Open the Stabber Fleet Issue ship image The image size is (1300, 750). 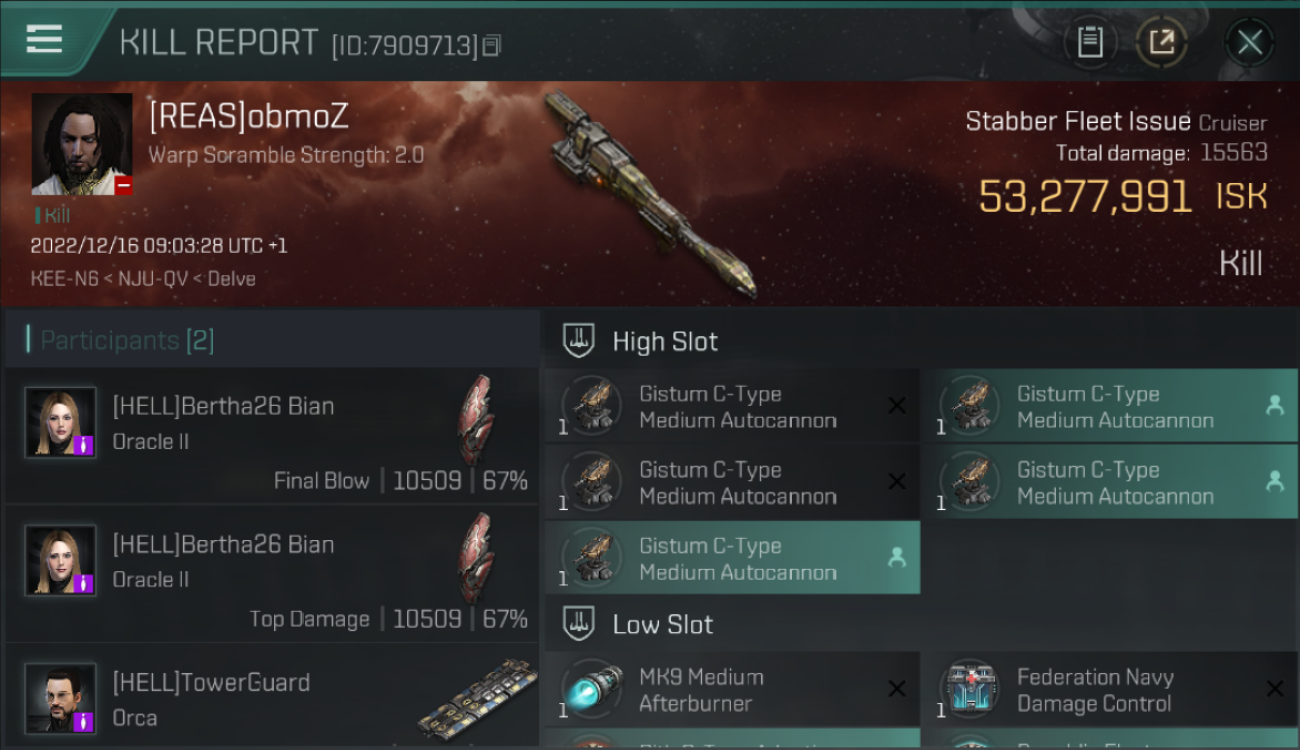(652, 195)
